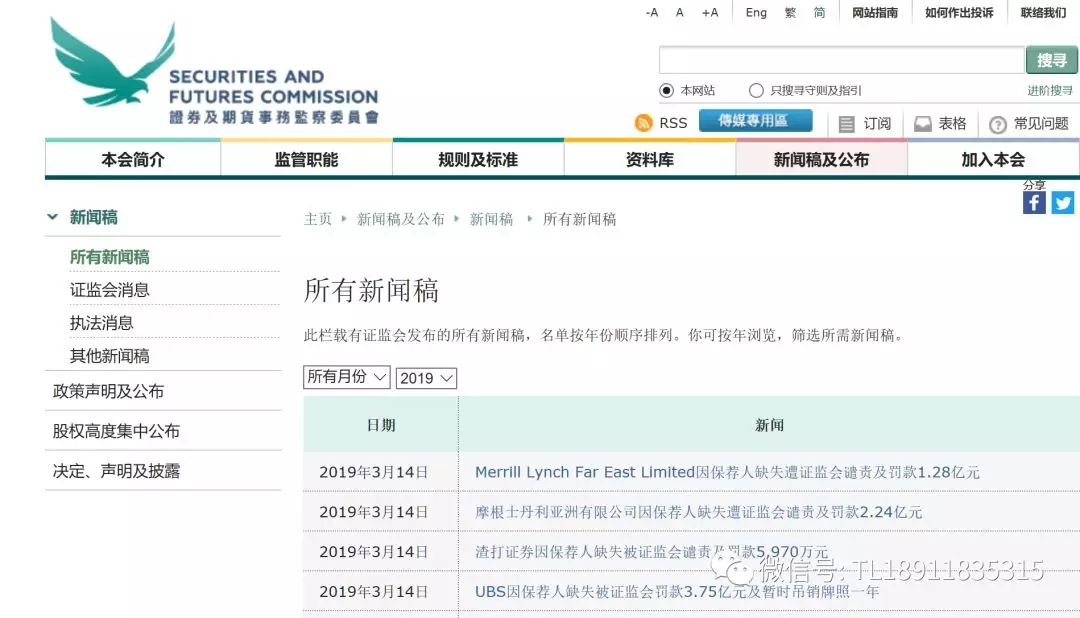Open 摩根士丹利亚洲 2.24亿元 news
The image size is (1080, 618).
tap(698, 513)
